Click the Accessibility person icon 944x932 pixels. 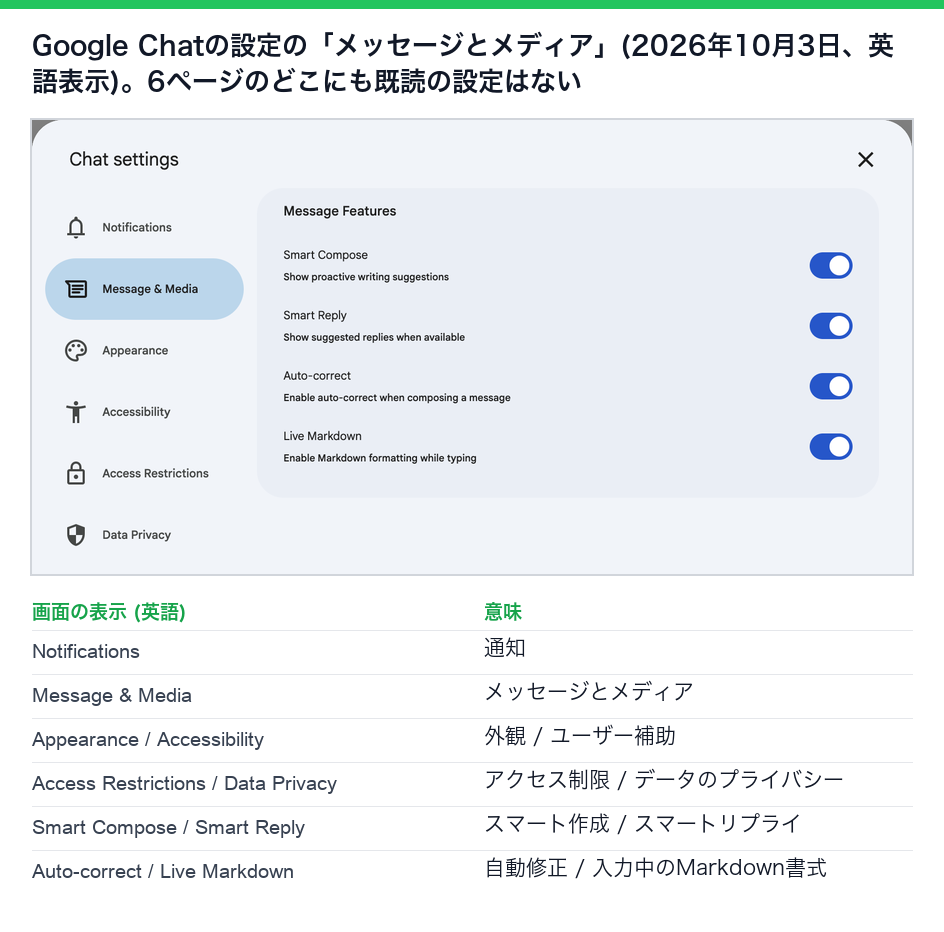(x=76, y=412)
